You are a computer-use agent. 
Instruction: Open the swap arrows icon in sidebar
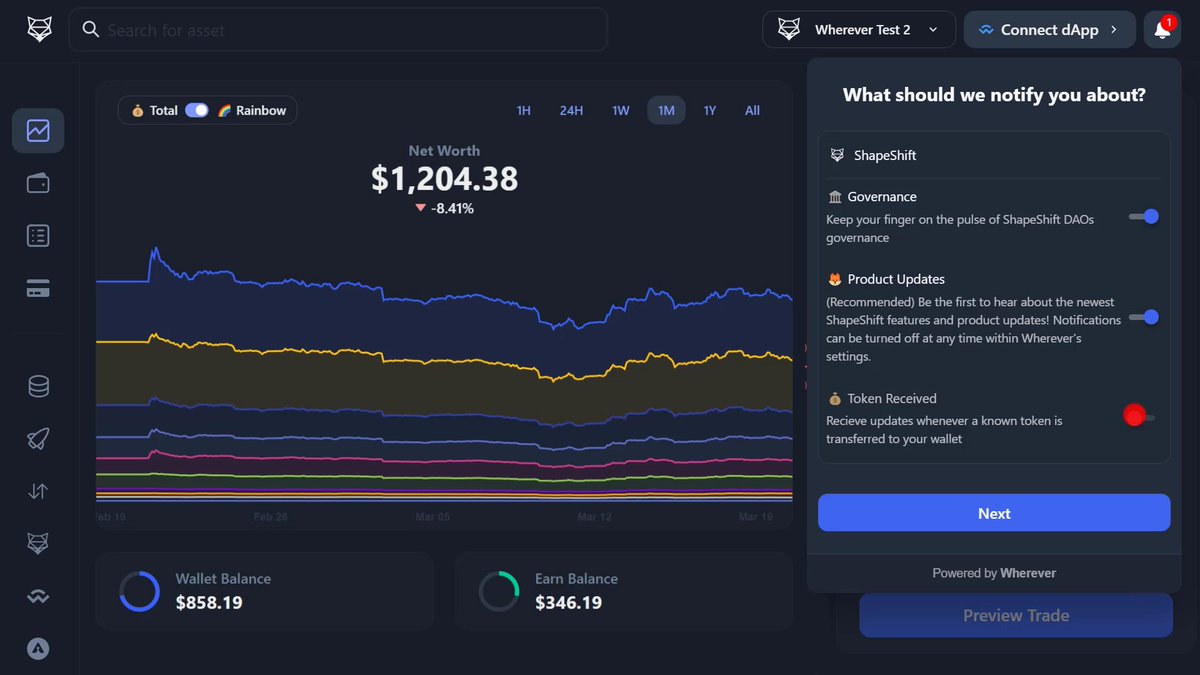point(38,491)
